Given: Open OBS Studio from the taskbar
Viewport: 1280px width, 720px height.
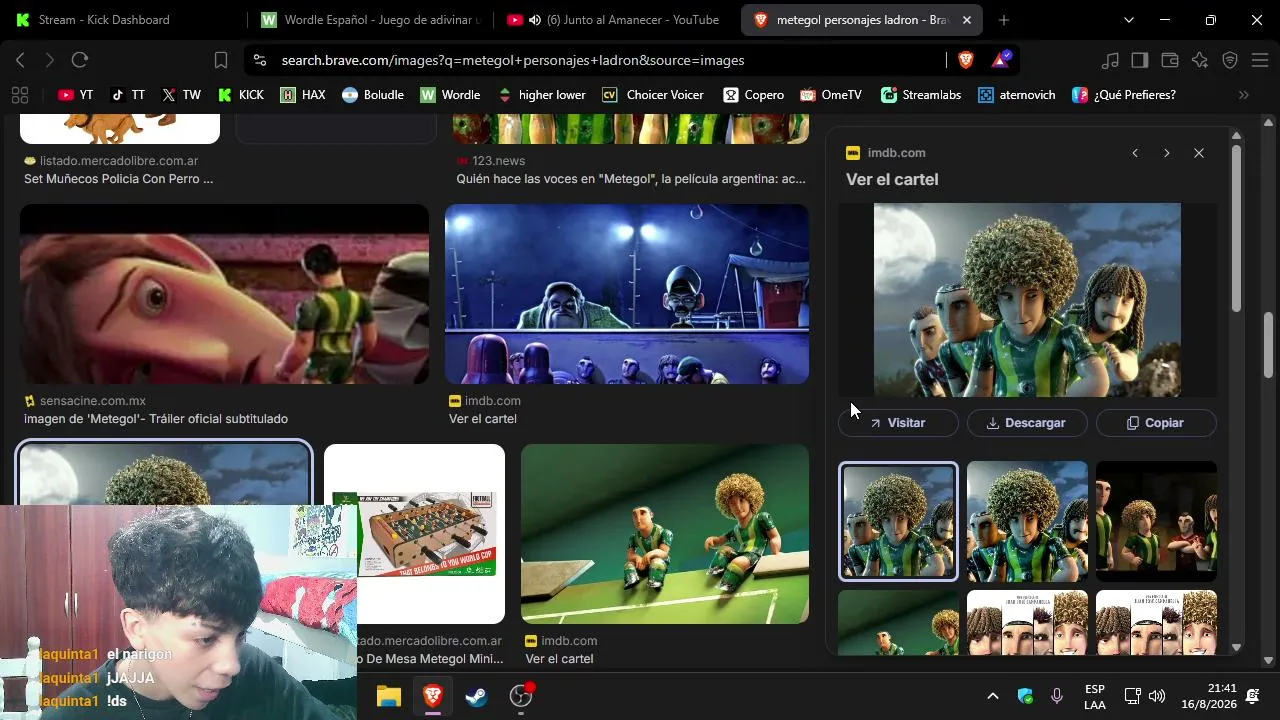Looking at the screenshot, I should coord(520,696).
